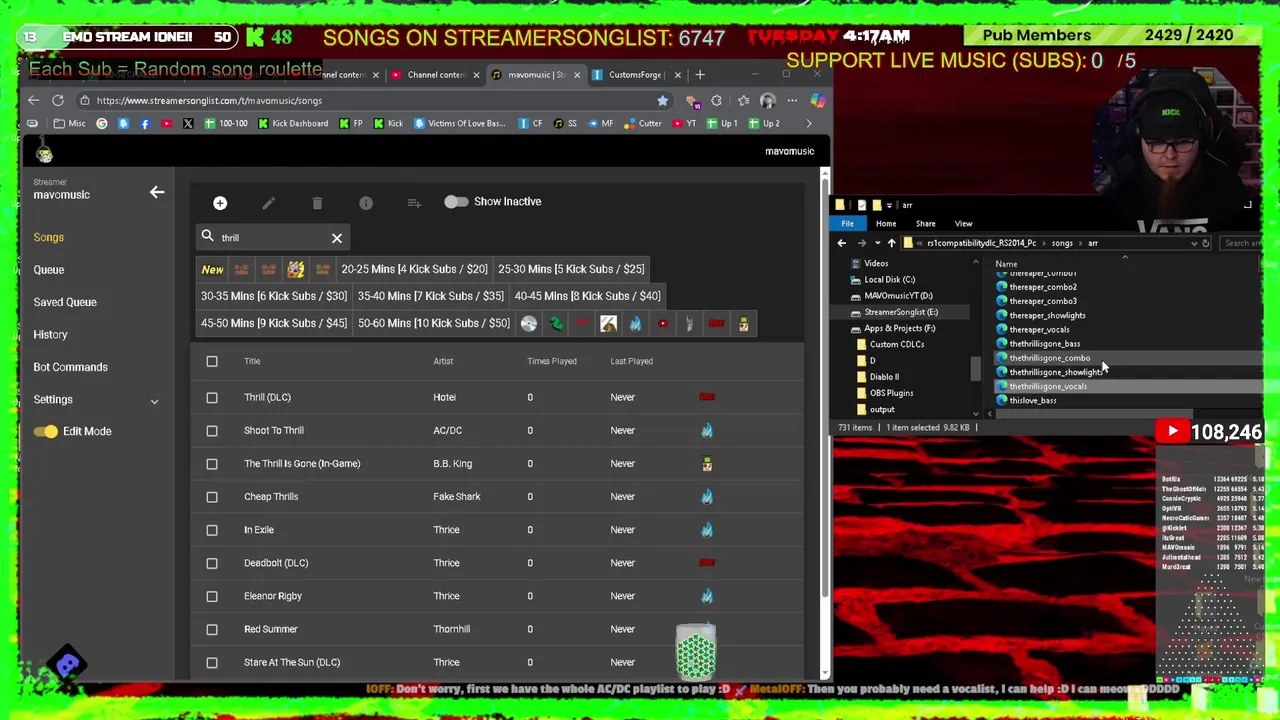Open the recent locations dropdown in File Explorer
This screenshot has width=1280, height=720.
[x=877, y=243]
